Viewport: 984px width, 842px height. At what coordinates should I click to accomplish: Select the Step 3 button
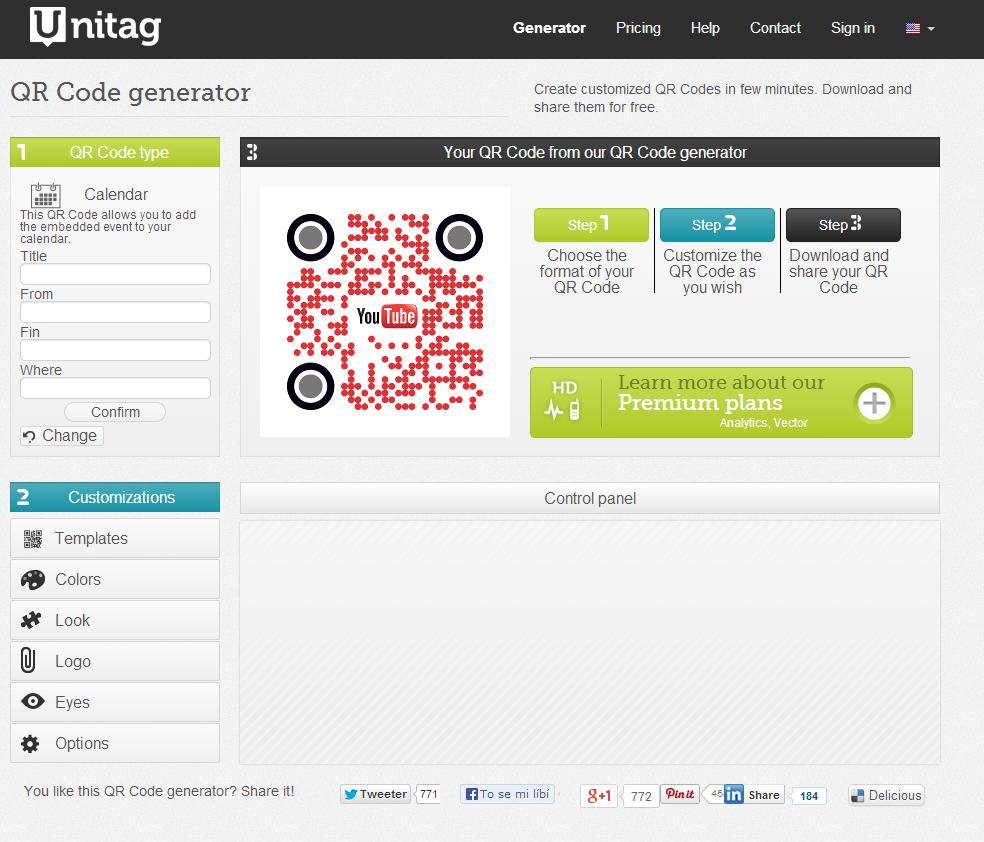click(843, 225)
